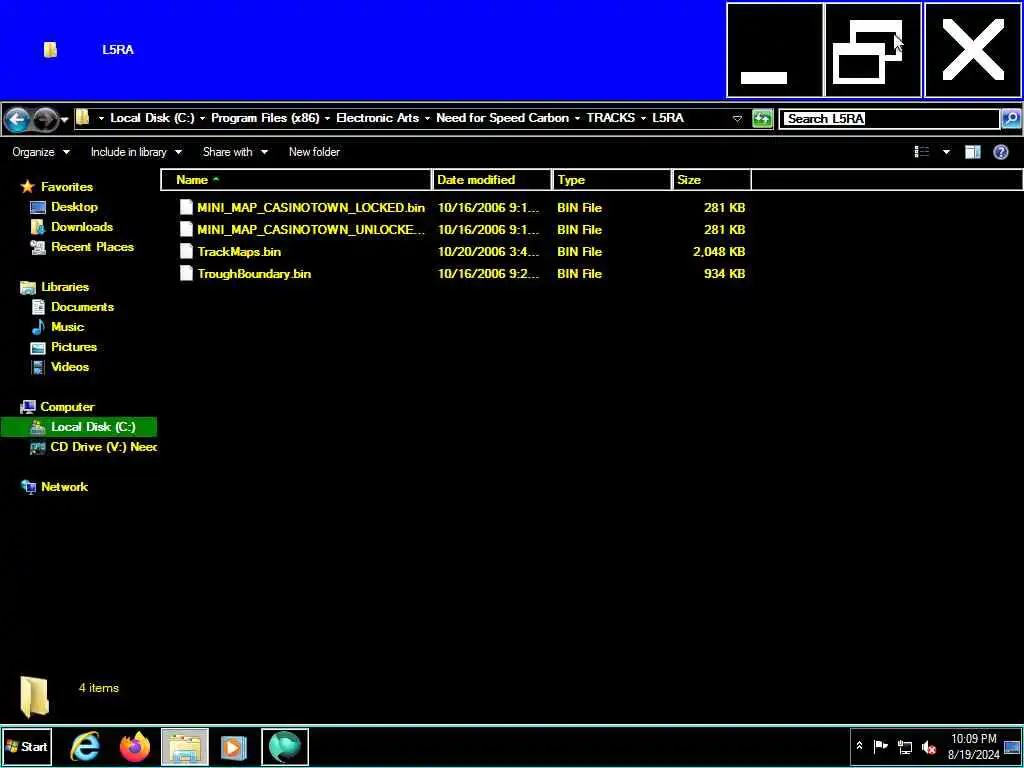Open the Pictures library
This screenshot has height=768, width=1024.
[x=74, y=347]
